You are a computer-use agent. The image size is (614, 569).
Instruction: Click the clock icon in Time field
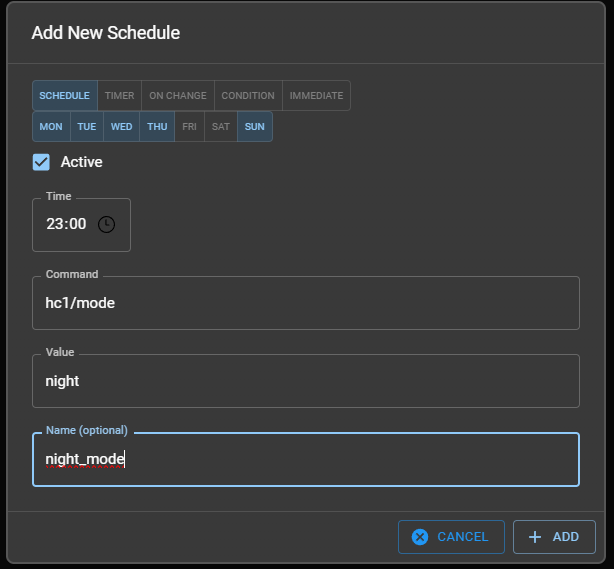pyautogui.click(x=106, y=224)
